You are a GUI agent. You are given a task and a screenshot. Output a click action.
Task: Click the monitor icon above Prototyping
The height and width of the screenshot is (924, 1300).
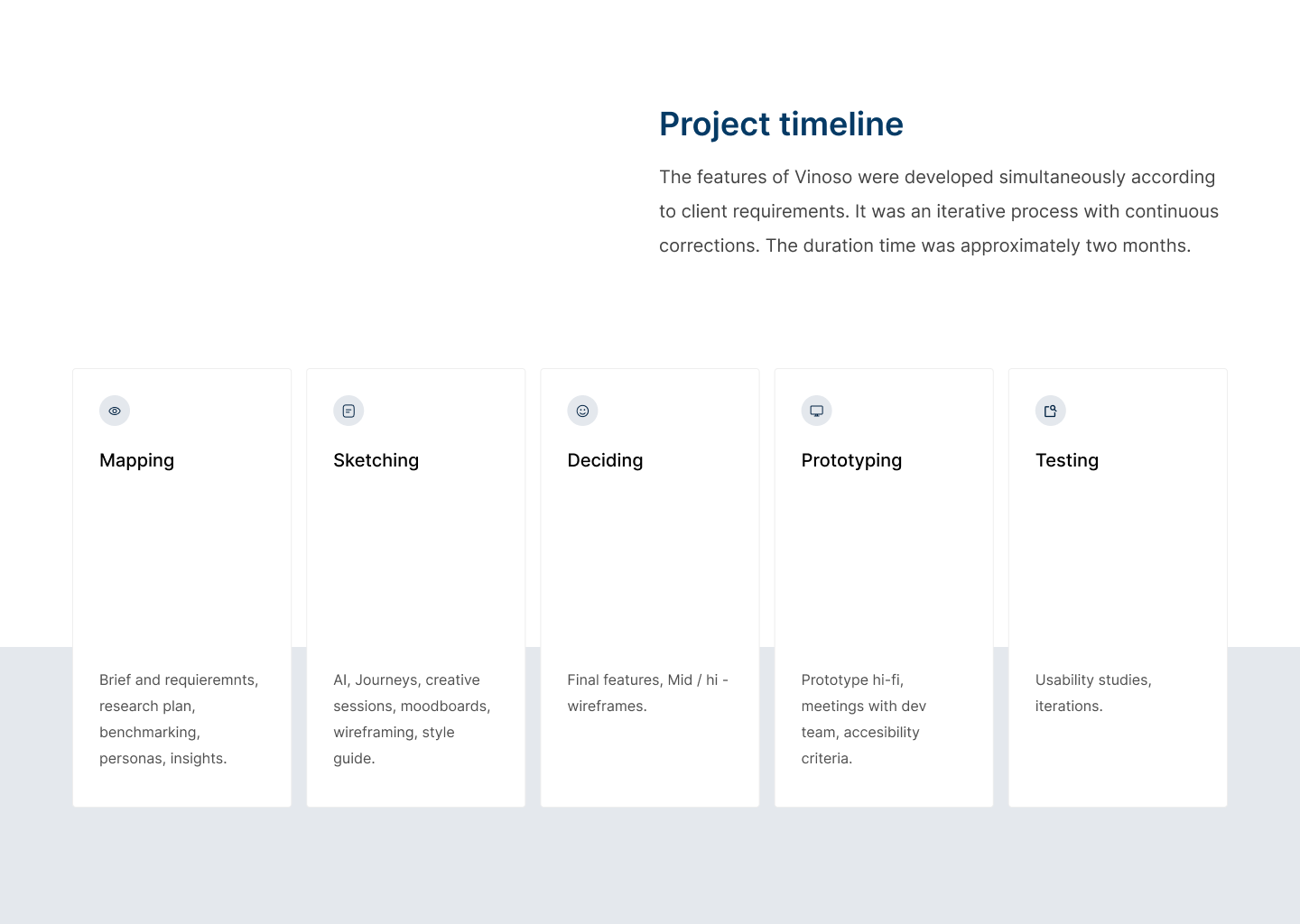[816, 411]
